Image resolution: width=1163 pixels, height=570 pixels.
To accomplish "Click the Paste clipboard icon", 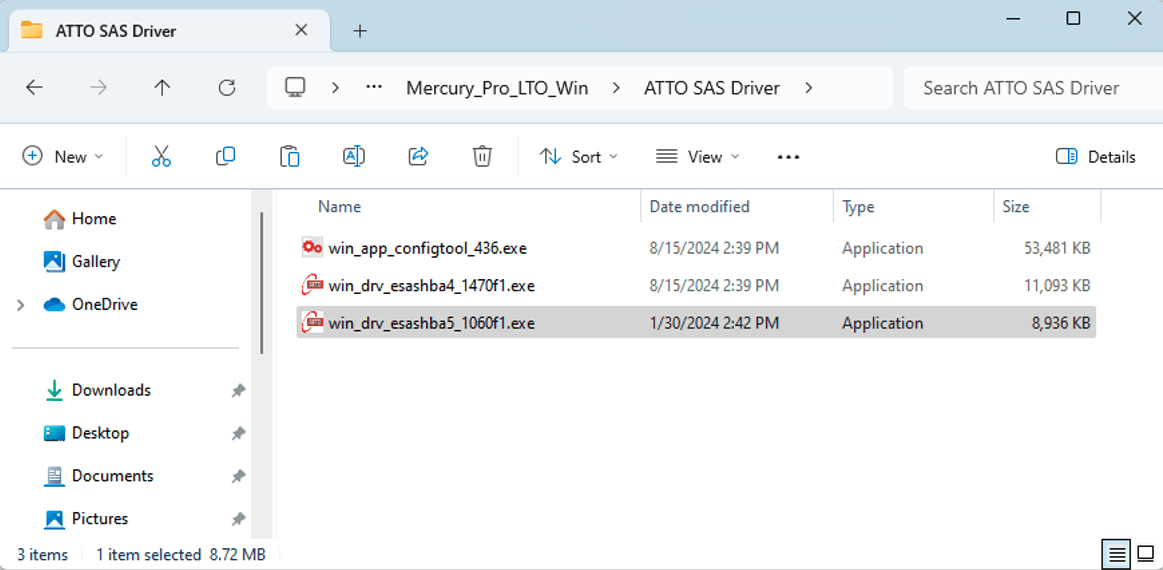I will tap(289, 156).
